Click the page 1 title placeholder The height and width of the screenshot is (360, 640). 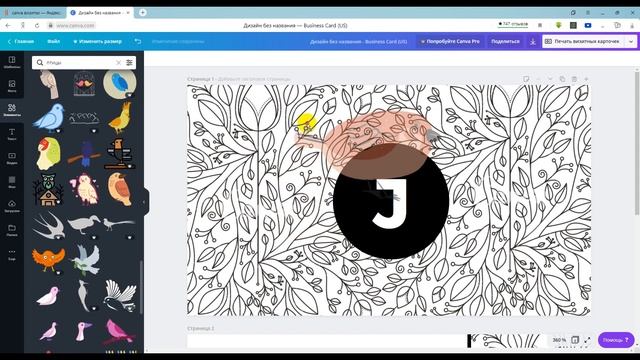click(x=254, y=79)
